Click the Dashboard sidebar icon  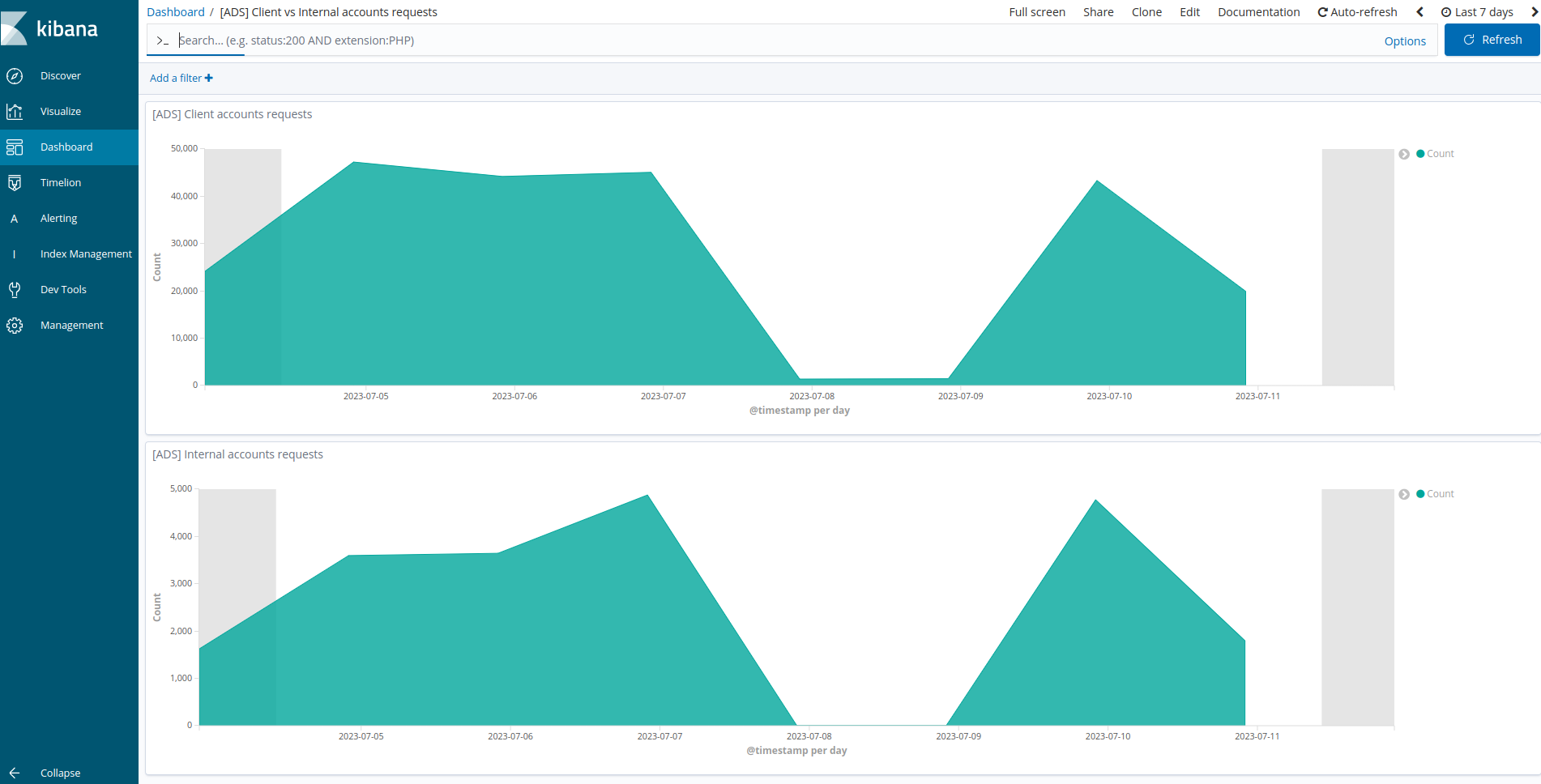coord(15,147)
